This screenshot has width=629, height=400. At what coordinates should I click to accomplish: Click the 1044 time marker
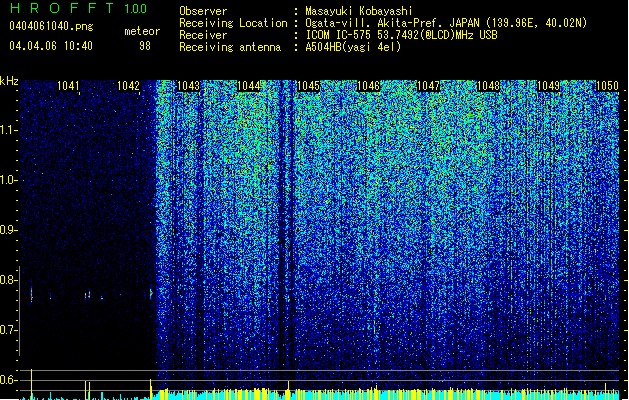[248, 86]
